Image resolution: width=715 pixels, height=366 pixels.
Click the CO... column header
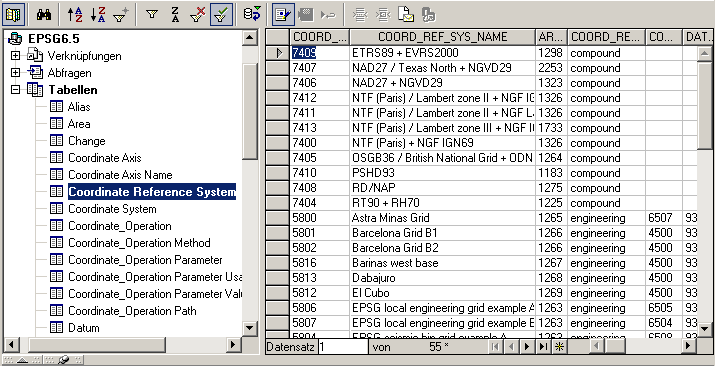(664, 37)
